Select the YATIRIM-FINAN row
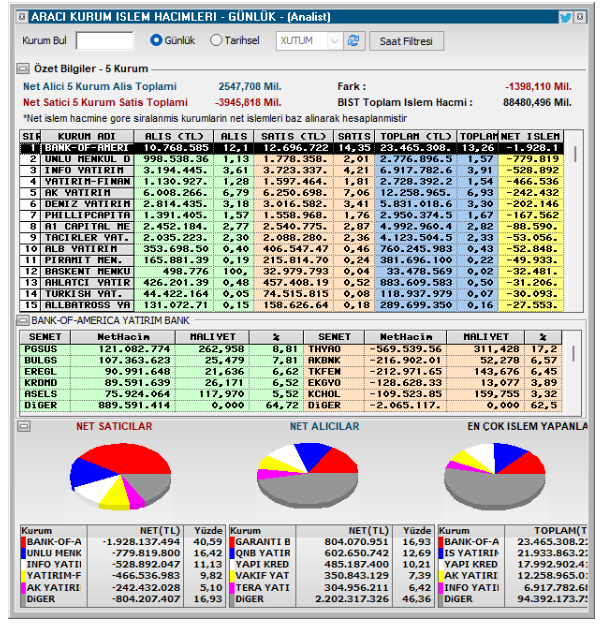This screenshot has width=606, height=628. (x=292, y=181)
